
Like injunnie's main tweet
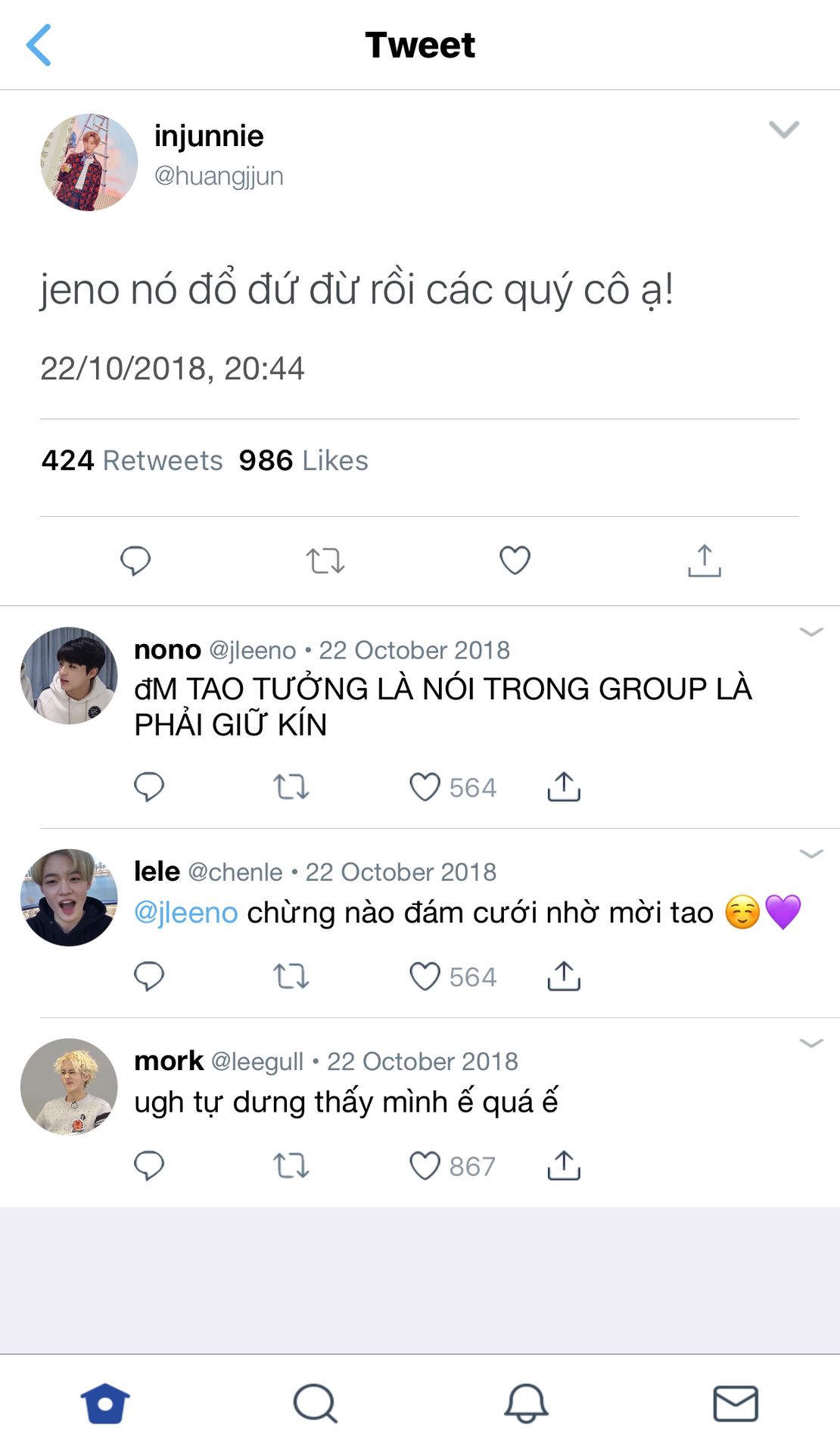point(515,560)
